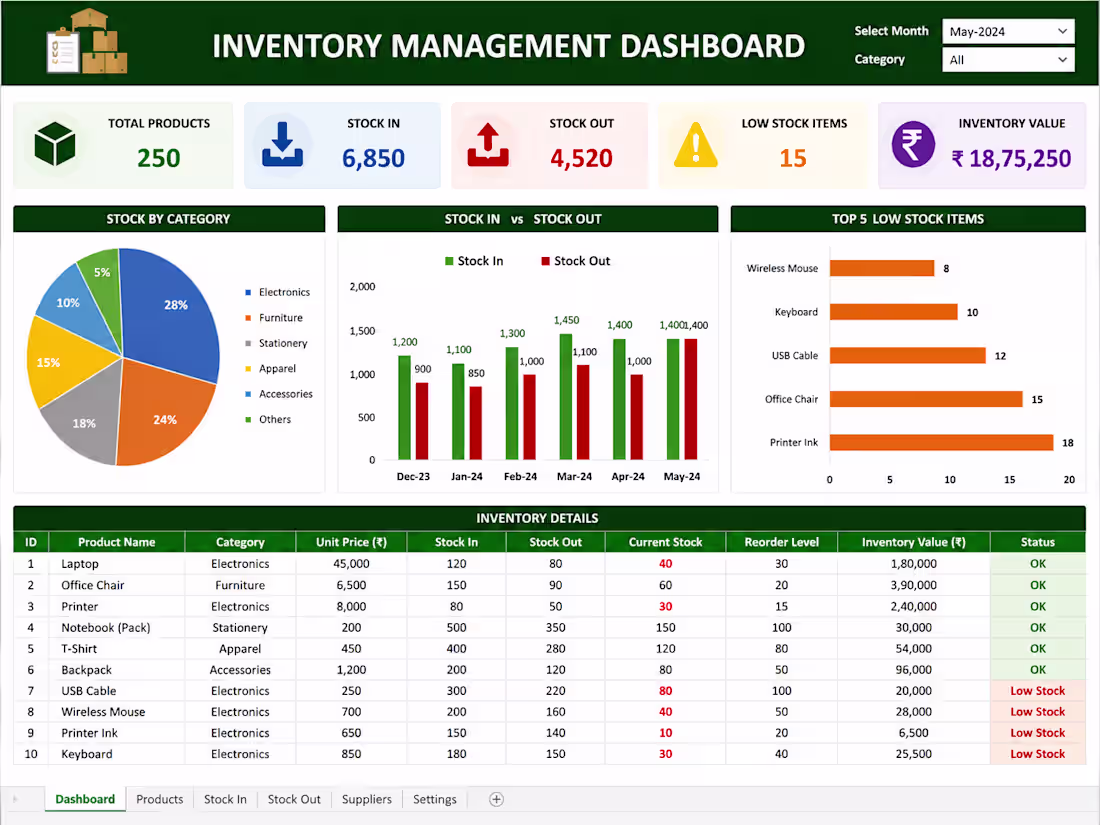
Task: Click the purple rupee Inventory Value icon
Action: (x=913, y=145)
